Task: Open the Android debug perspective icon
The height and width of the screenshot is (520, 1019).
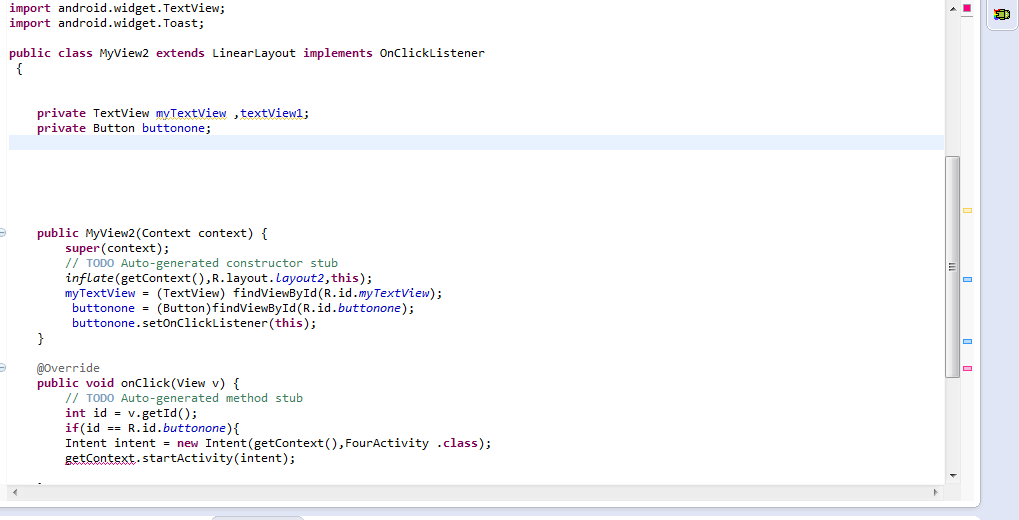Action: (x=1002, y=14)
